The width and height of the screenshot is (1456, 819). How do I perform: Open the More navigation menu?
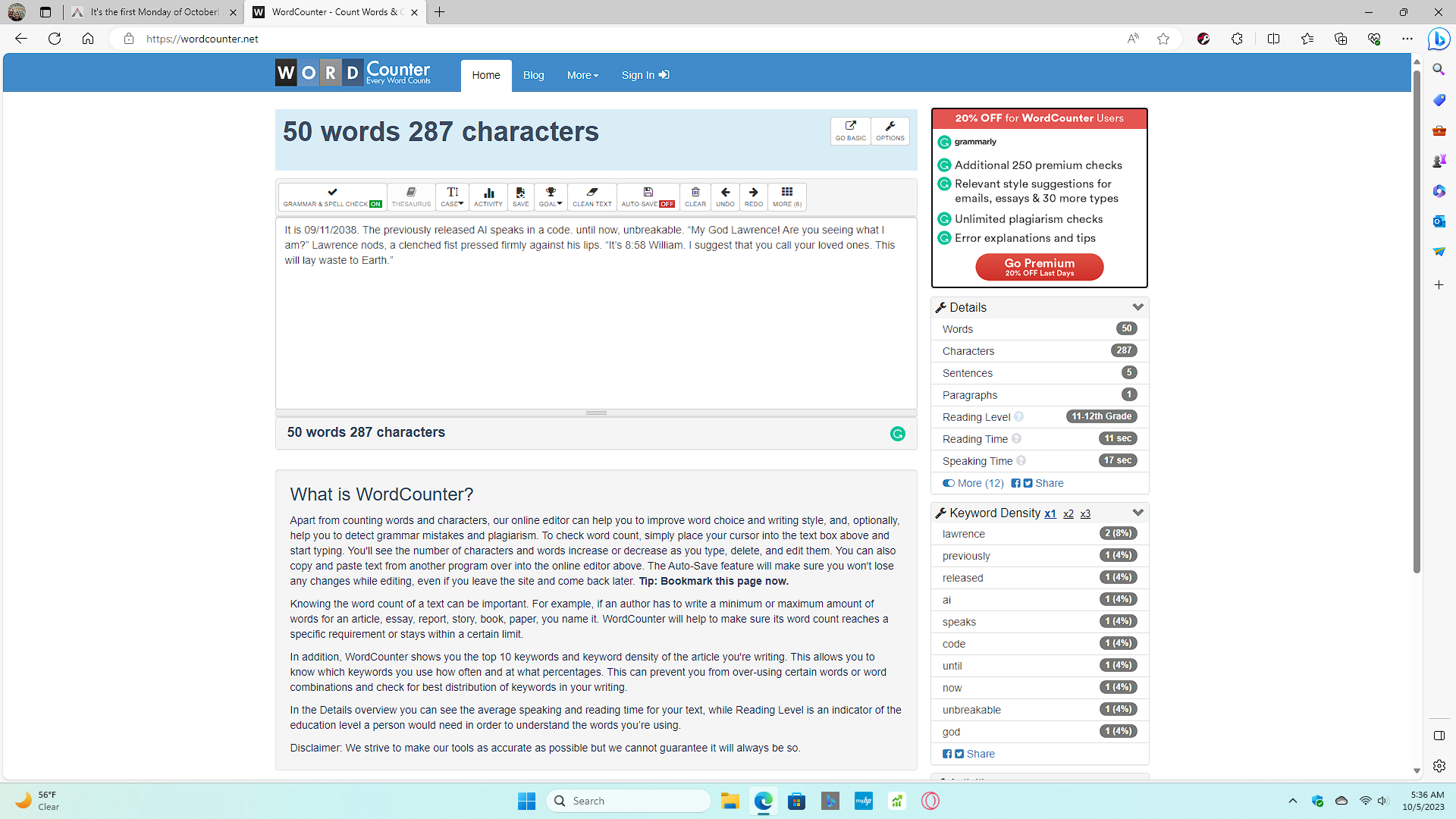[582, 75]
